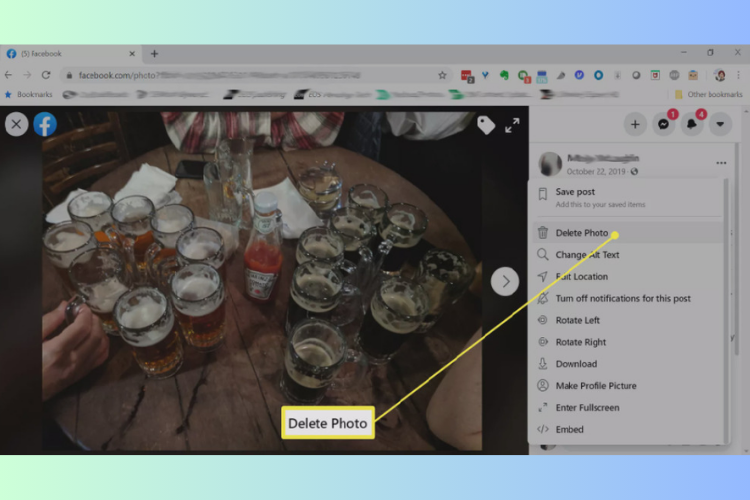Click the dropdown menu scrollbar
The height and width of the screenshot is (500, 750).
(x=727, y=311)
